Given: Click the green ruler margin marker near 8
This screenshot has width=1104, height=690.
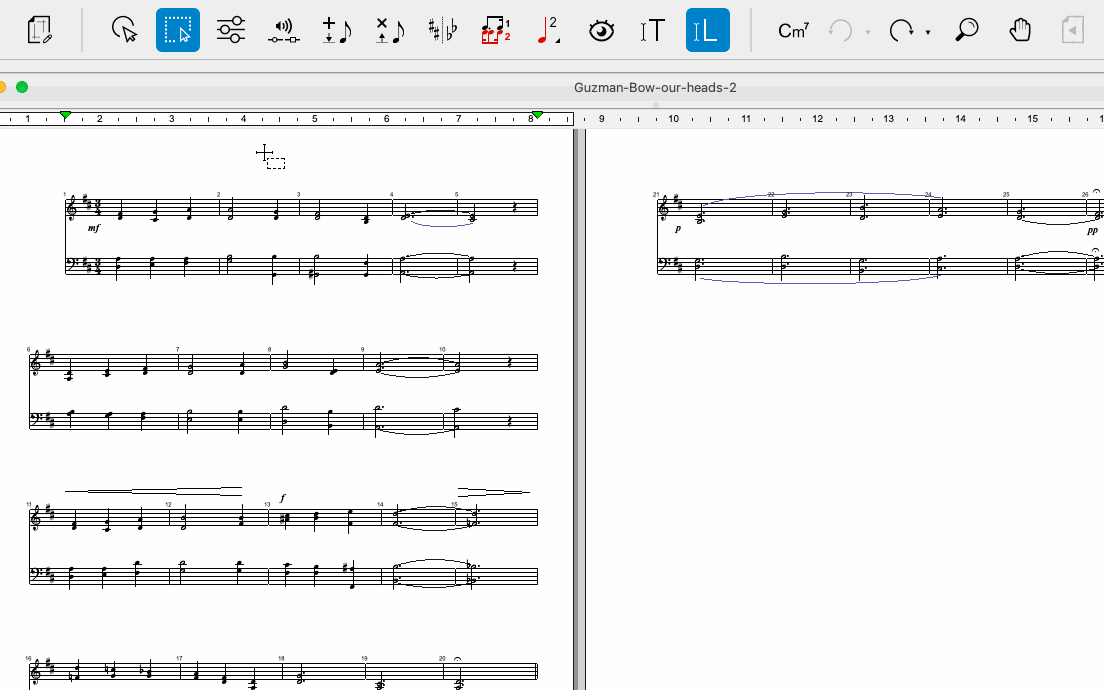Looking at the screenshot, I should (x=537, y=116).
